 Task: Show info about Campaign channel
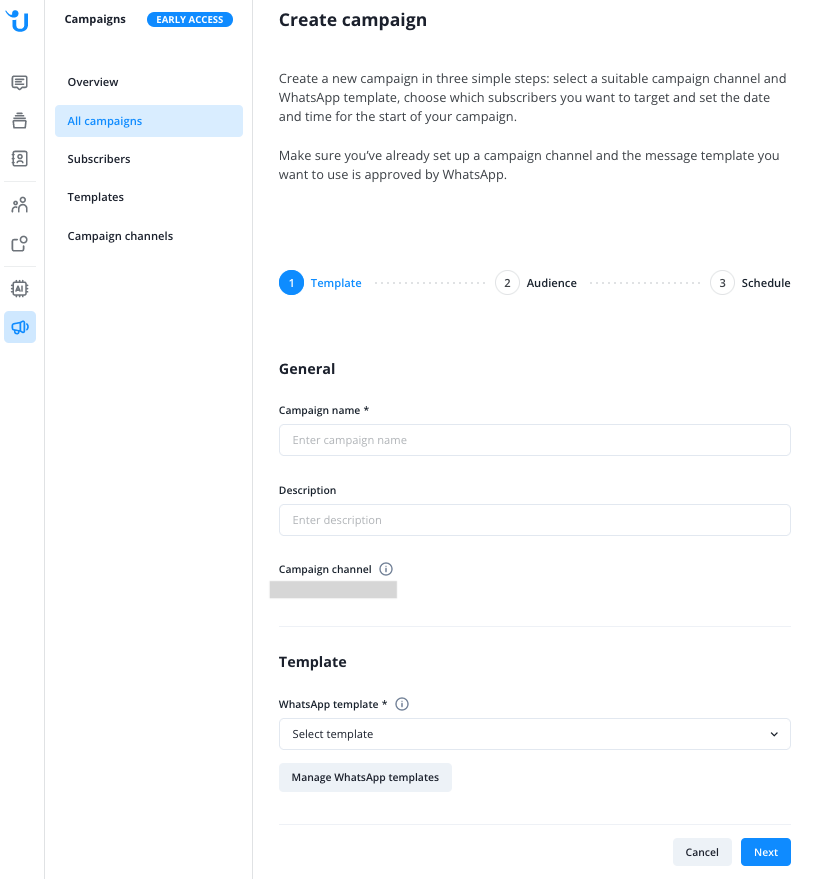(x=386, y=569)
